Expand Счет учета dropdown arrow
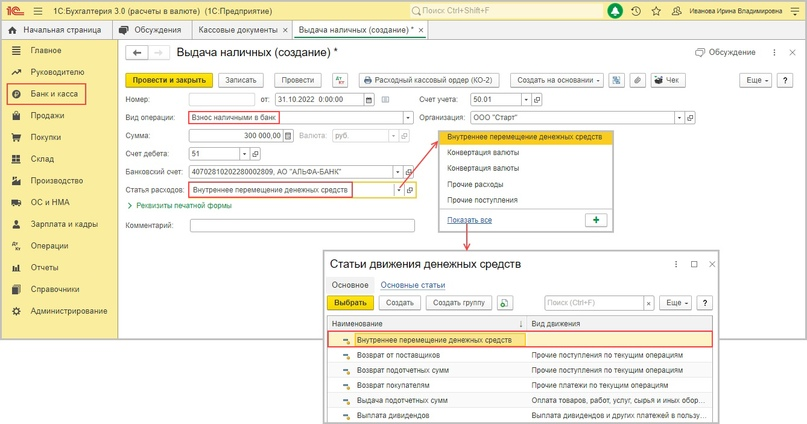The height and width of the screenshot is (424, 807). tap(526, 100)
